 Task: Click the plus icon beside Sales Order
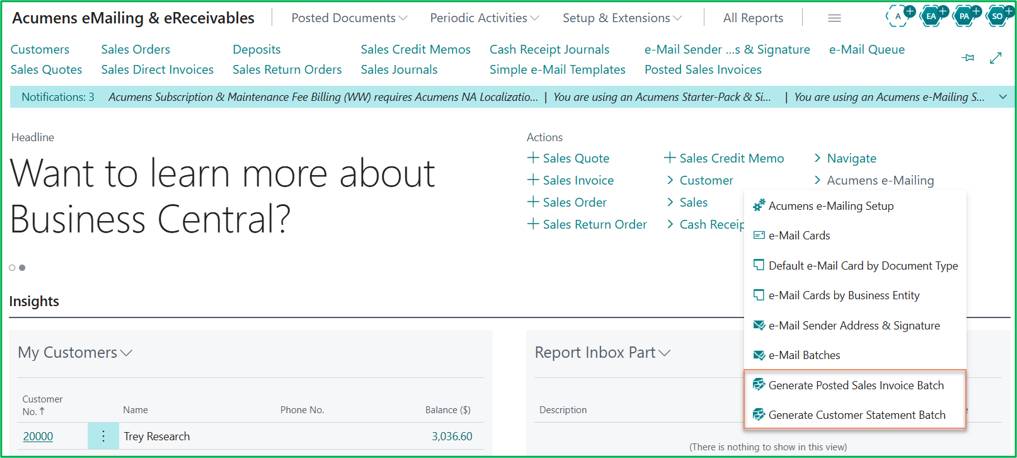click(533, 202)
